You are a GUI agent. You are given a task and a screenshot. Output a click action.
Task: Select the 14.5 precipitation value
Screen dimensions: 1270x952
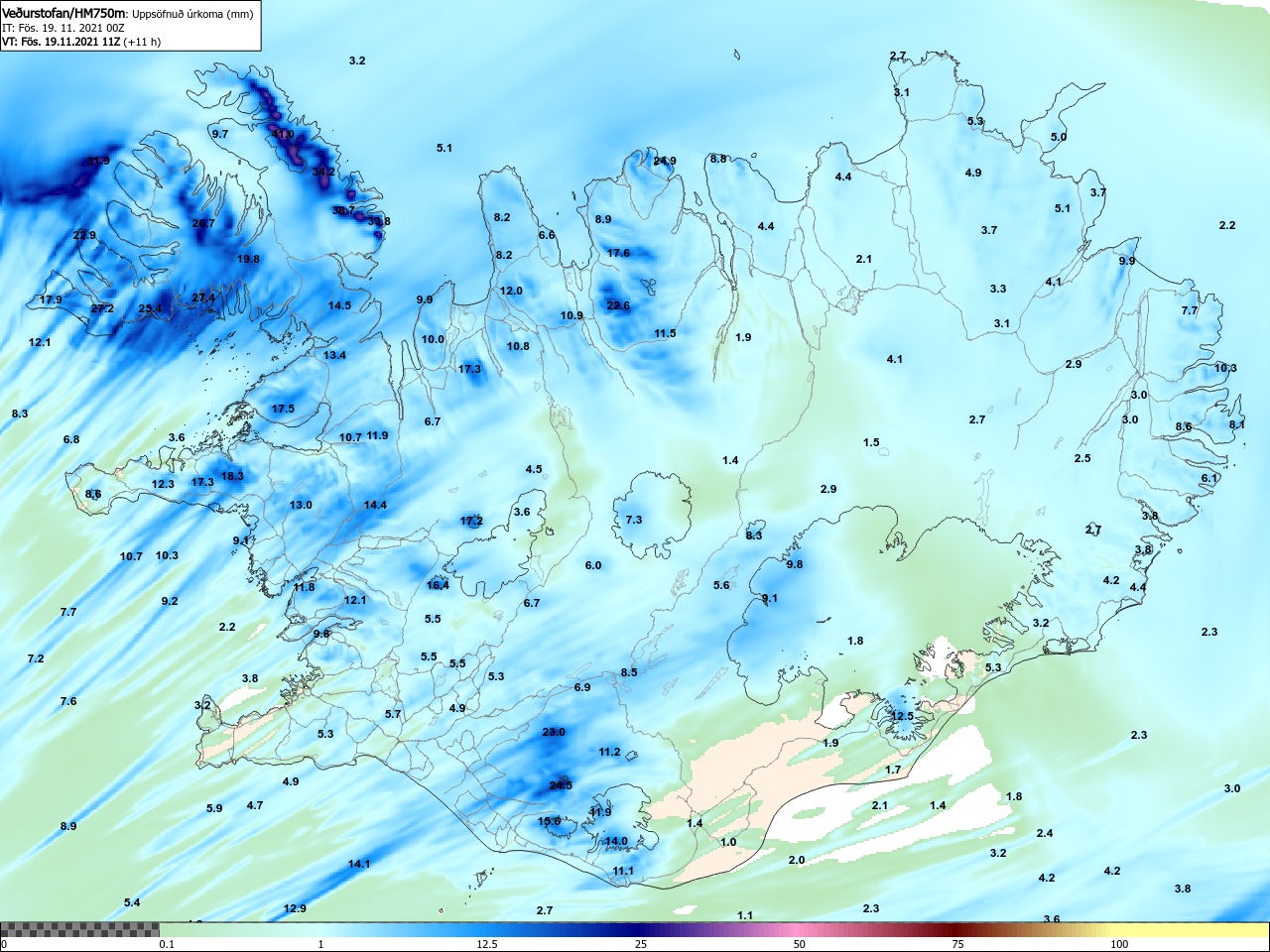pyautogui.click(x=339, y=305)
